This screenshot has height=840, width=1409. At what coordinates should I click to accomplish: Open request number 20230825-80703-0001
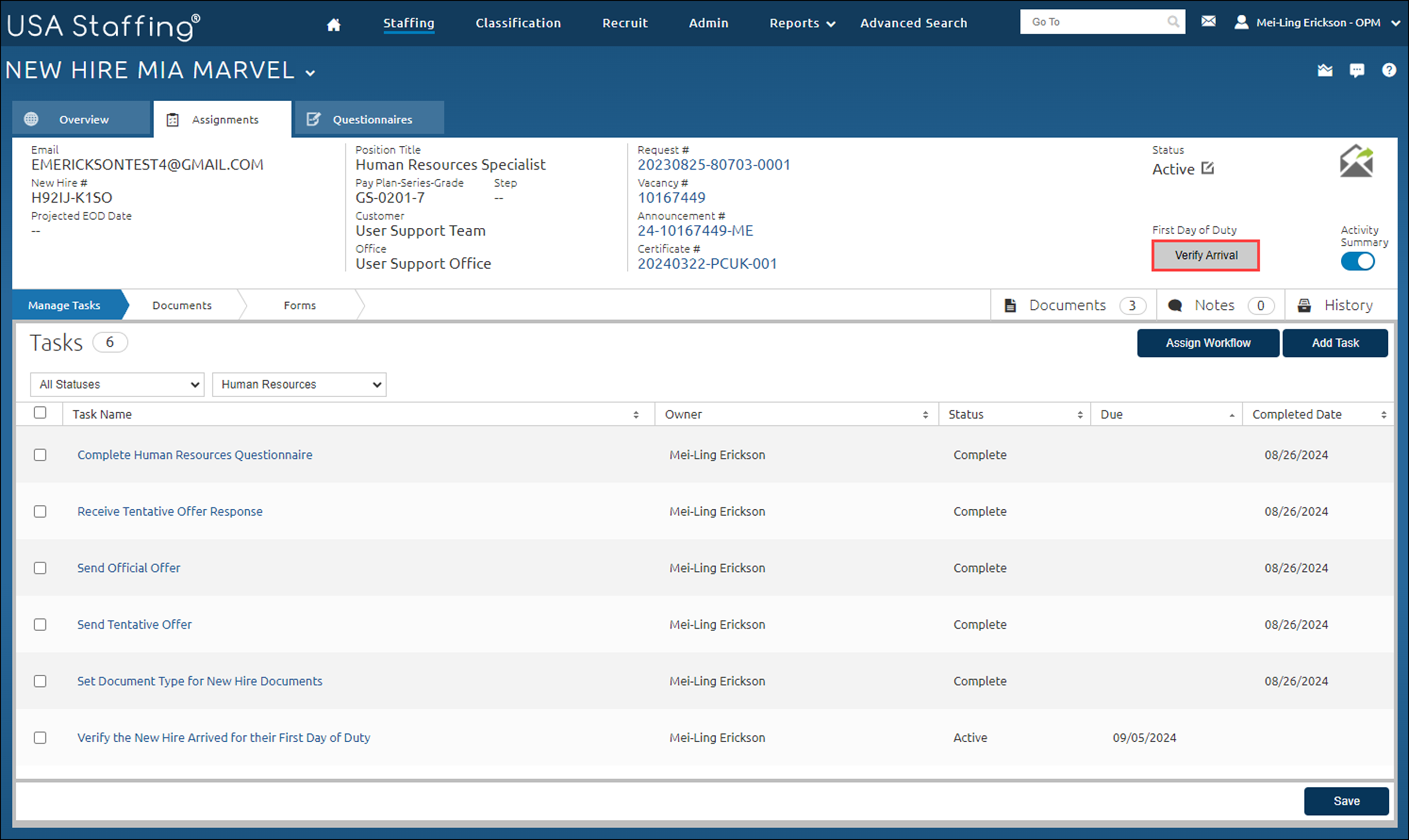click(x=713, y=165)
